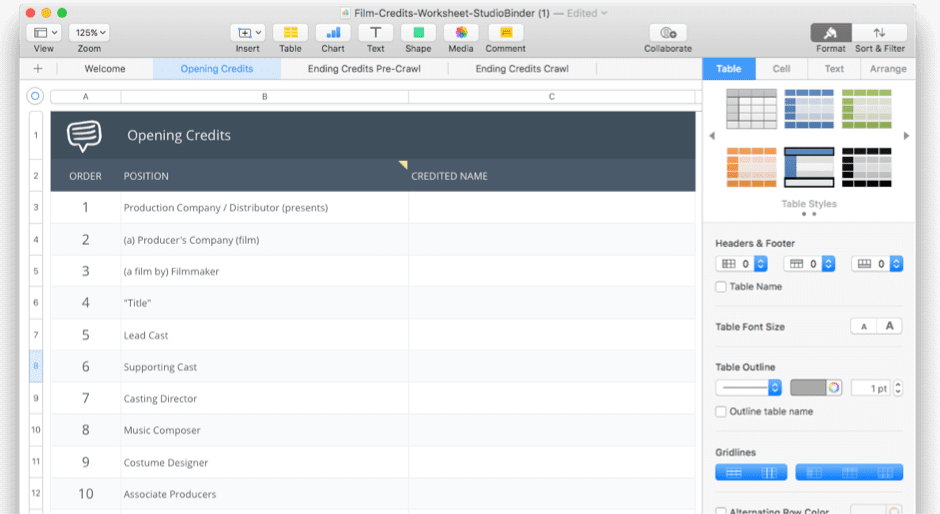Change header rows count stepper
The width and height of the screenshot is (940, 514).
click(x=828, y=264)
